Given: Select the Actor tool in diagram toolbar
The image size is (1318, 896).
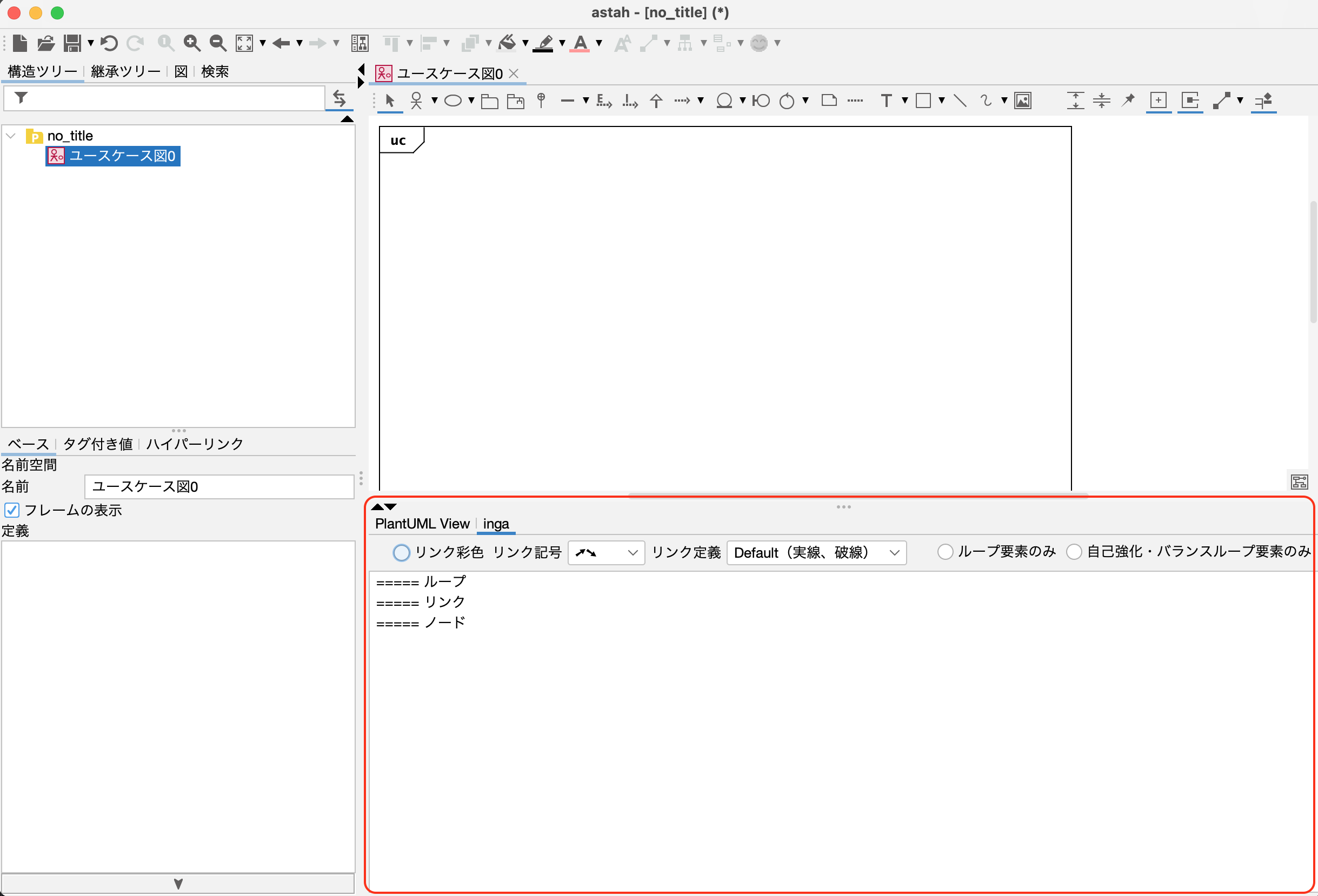Looking at the screenshot, I should (416, 101).
